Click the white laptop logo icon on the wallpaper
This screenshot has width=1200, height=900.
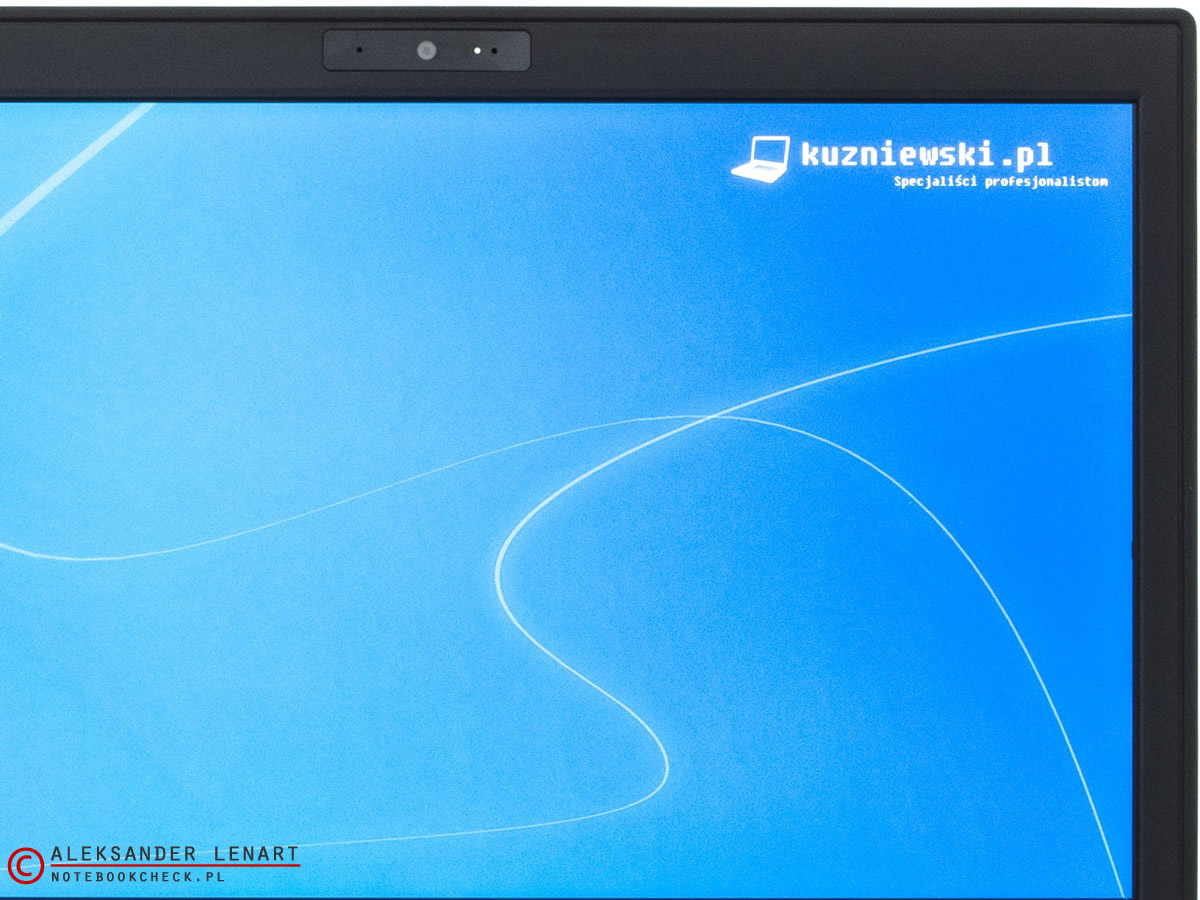[760, 159]
